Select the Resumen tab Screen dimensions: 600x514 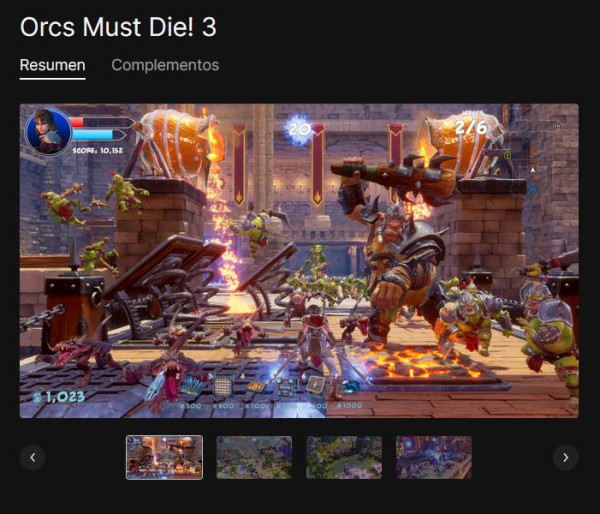[x=52, y=65]
